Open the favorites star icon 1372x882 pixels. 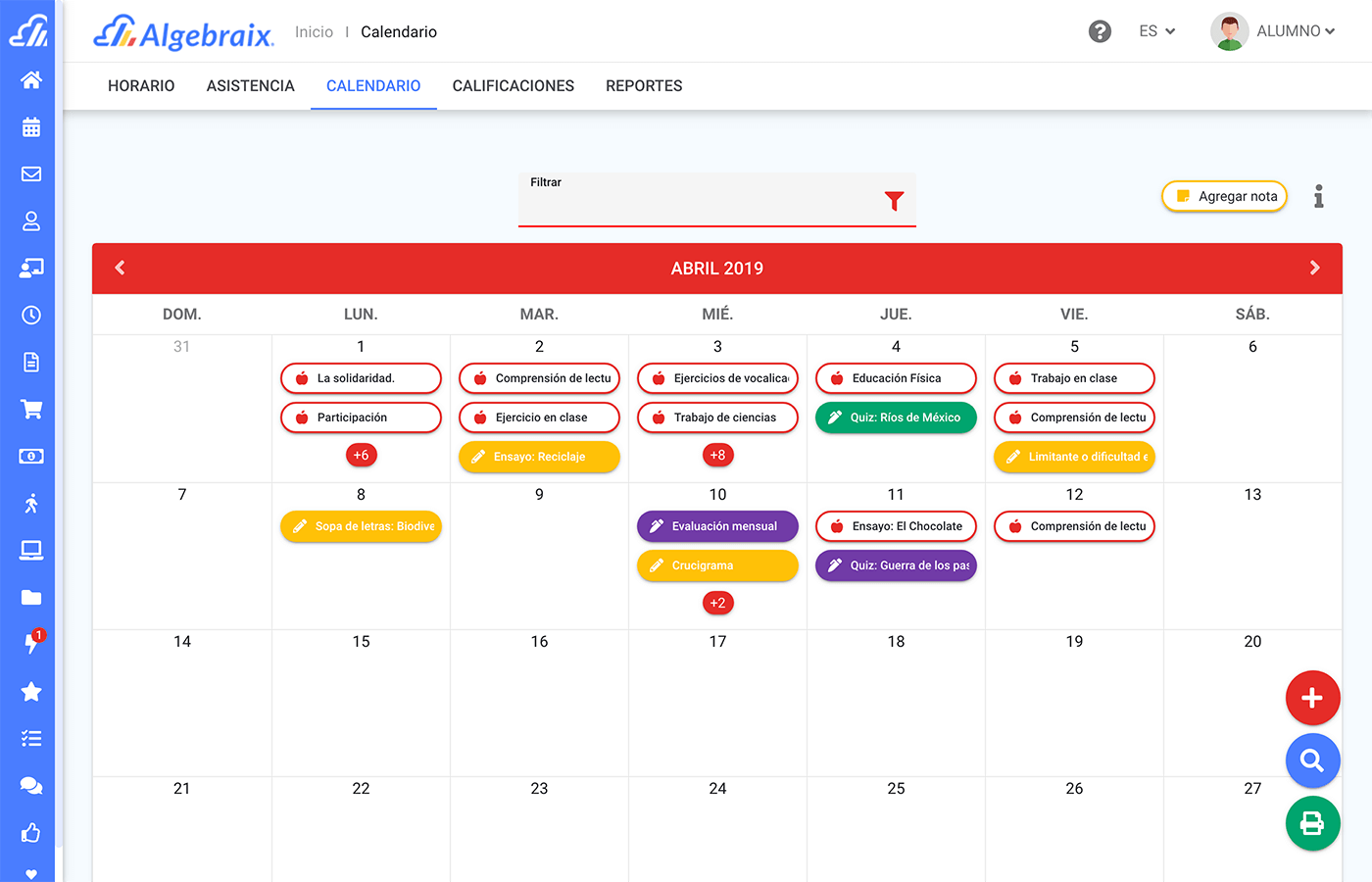(x=30, y=692)
